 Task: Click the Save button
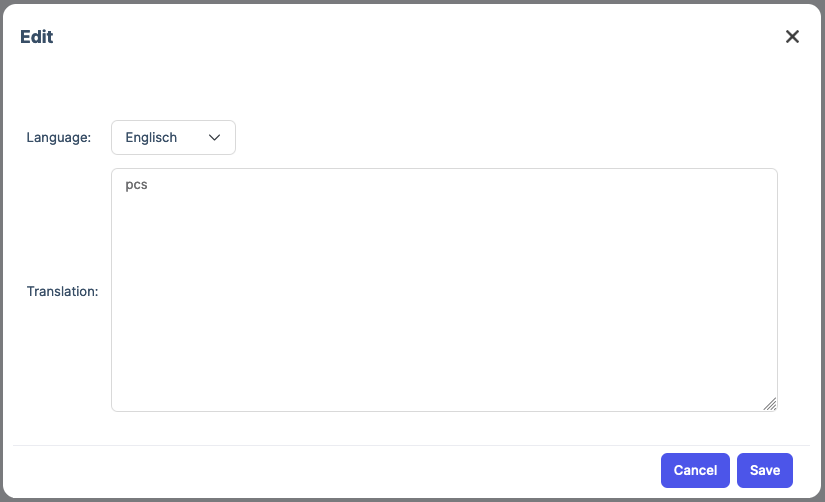[x=764, y=470]
